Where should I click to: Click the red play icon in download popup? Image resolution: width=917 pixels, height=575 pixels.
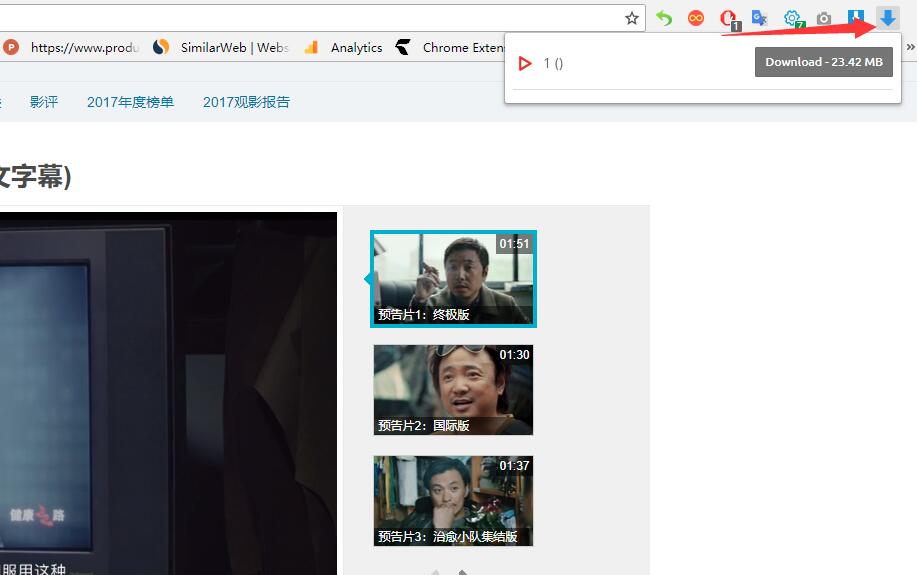point(525,63)
